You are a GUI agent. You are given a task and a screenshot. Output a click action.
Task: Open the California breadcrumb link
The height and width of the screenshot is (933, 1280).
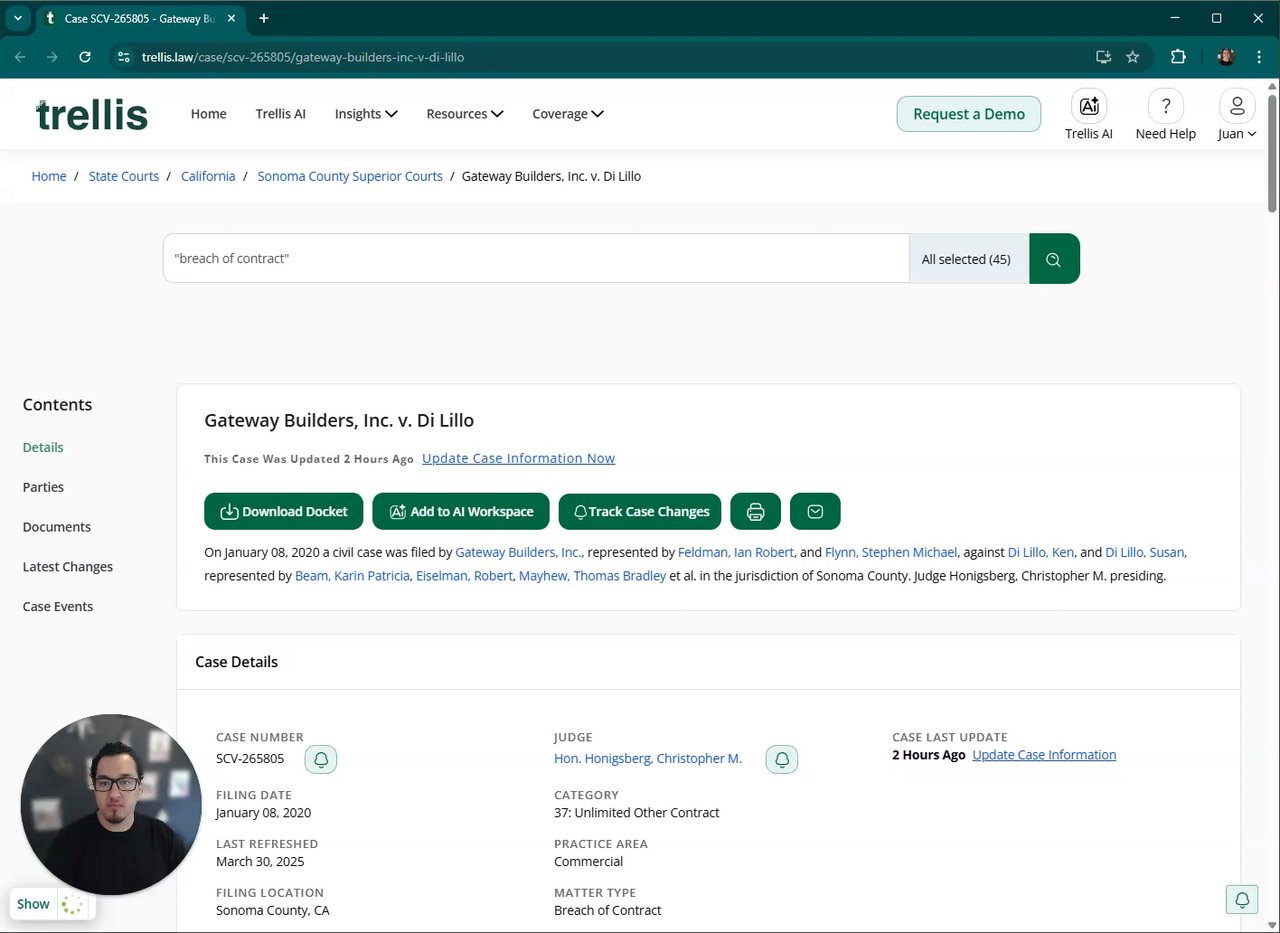(x=208, y=176)
